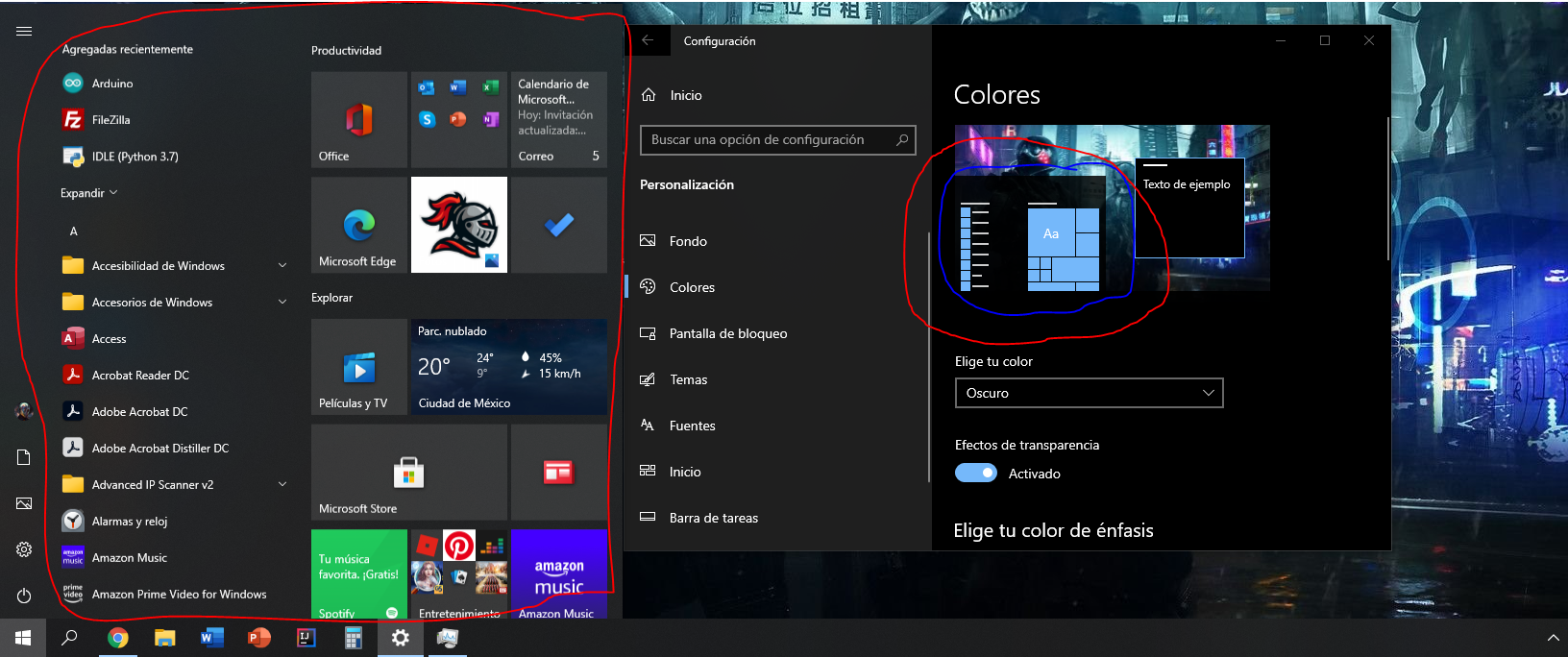
Task: Open the knight helmet photo tile
Action: (459, 225)
